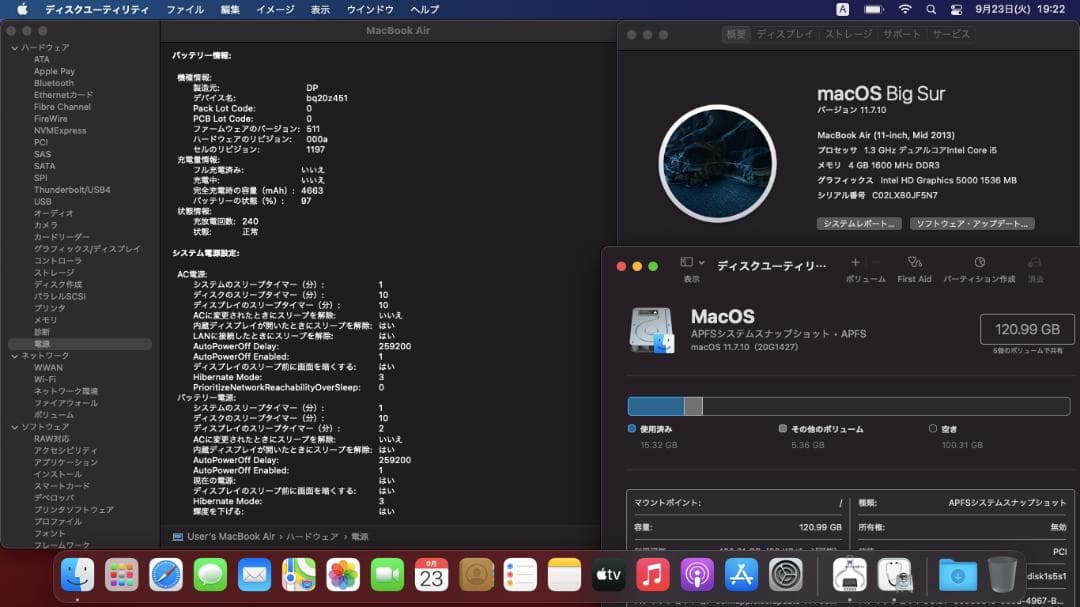Click the 使用済み legend marker
Screen dimensions: 1080x607
click(x=629, y=427)
